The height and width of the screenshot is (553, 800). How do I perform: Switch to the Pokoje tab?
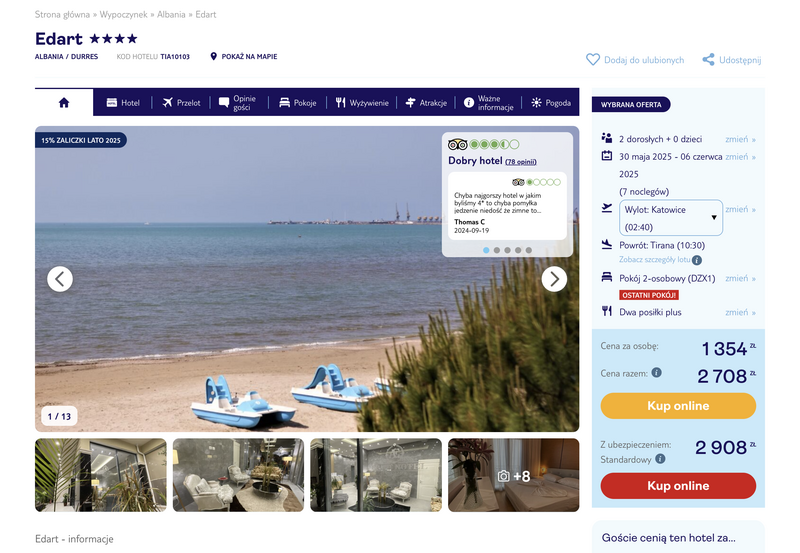point(298,103)
